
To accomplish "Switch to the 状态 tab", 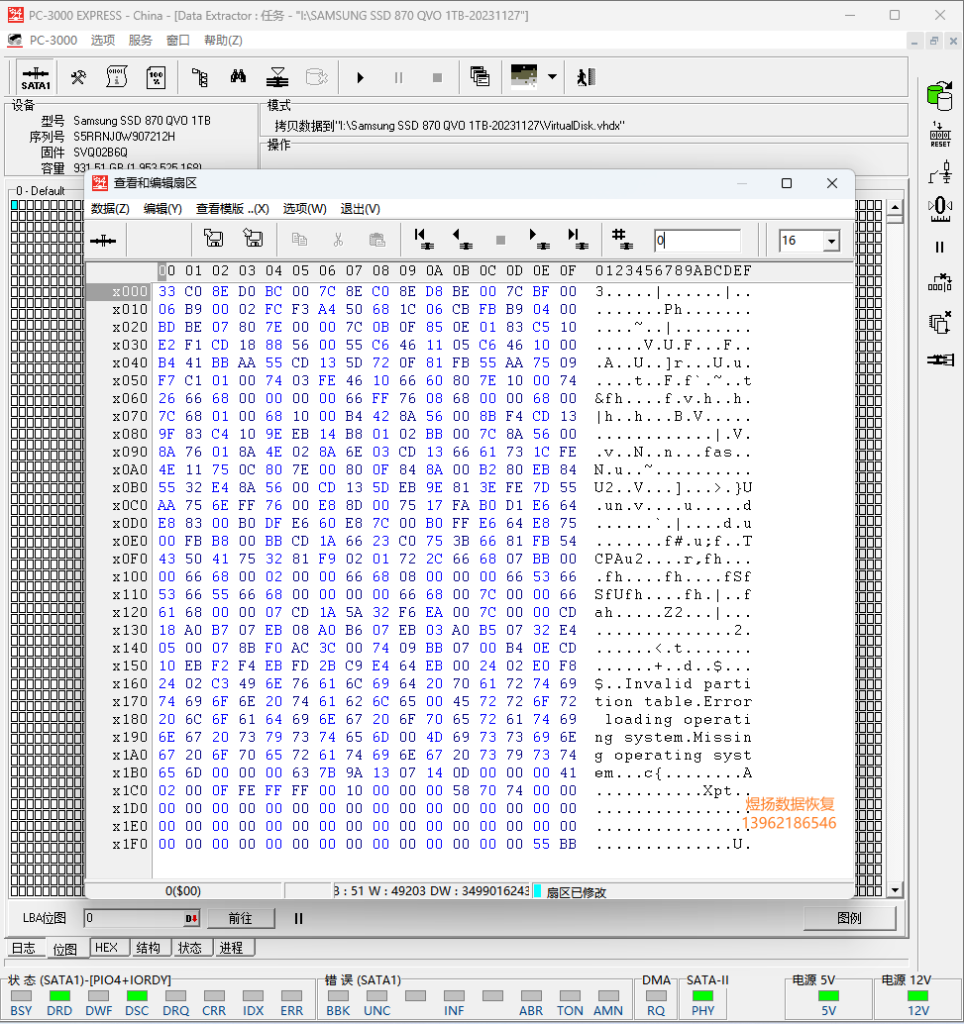I will [x=190, y=948].
